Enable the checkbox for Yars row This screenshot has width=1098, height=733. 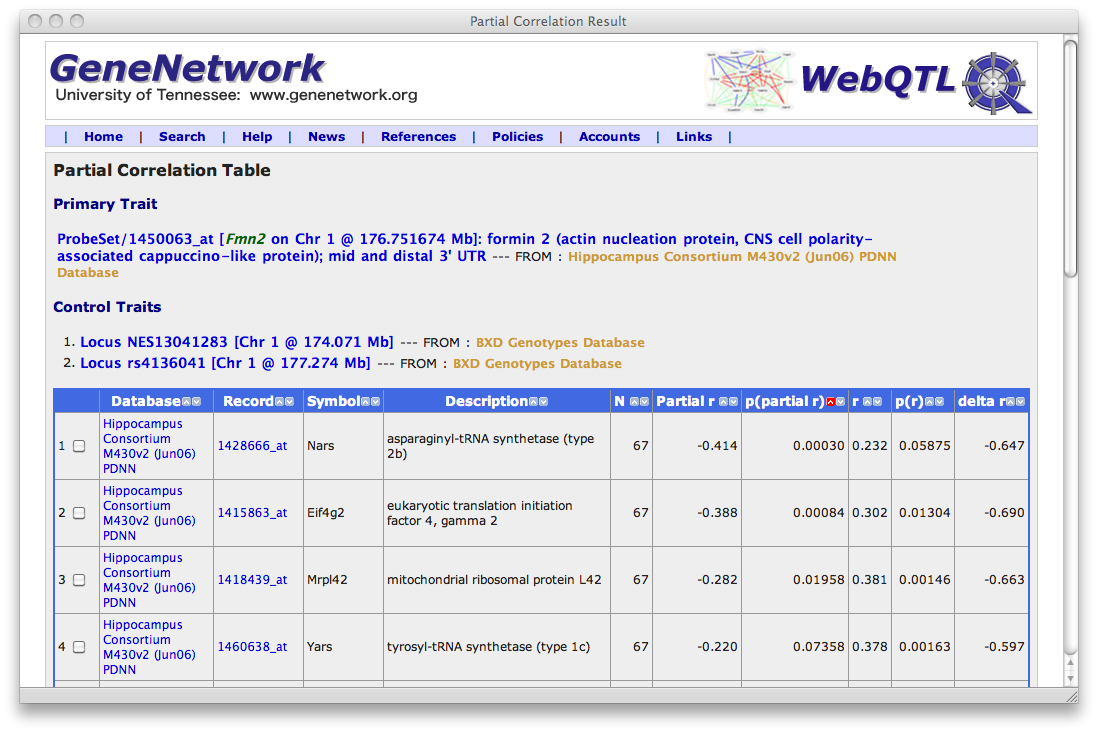(79, 647)
